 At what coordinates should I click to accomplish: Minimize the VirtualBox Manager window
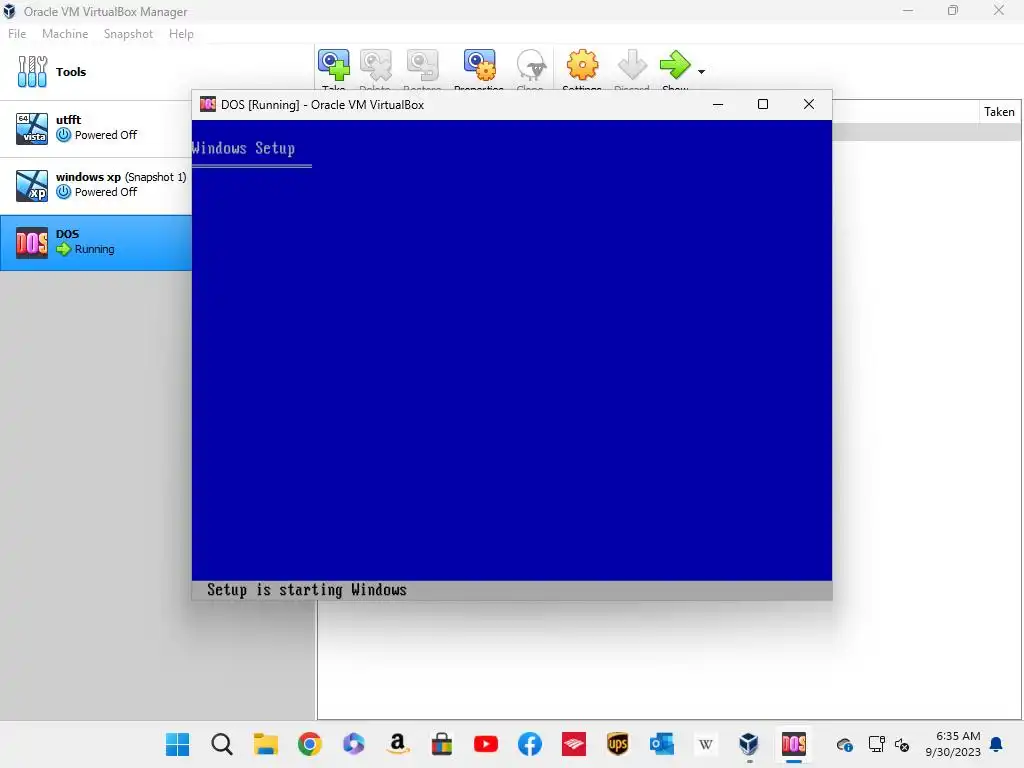(x=908, y=10)
